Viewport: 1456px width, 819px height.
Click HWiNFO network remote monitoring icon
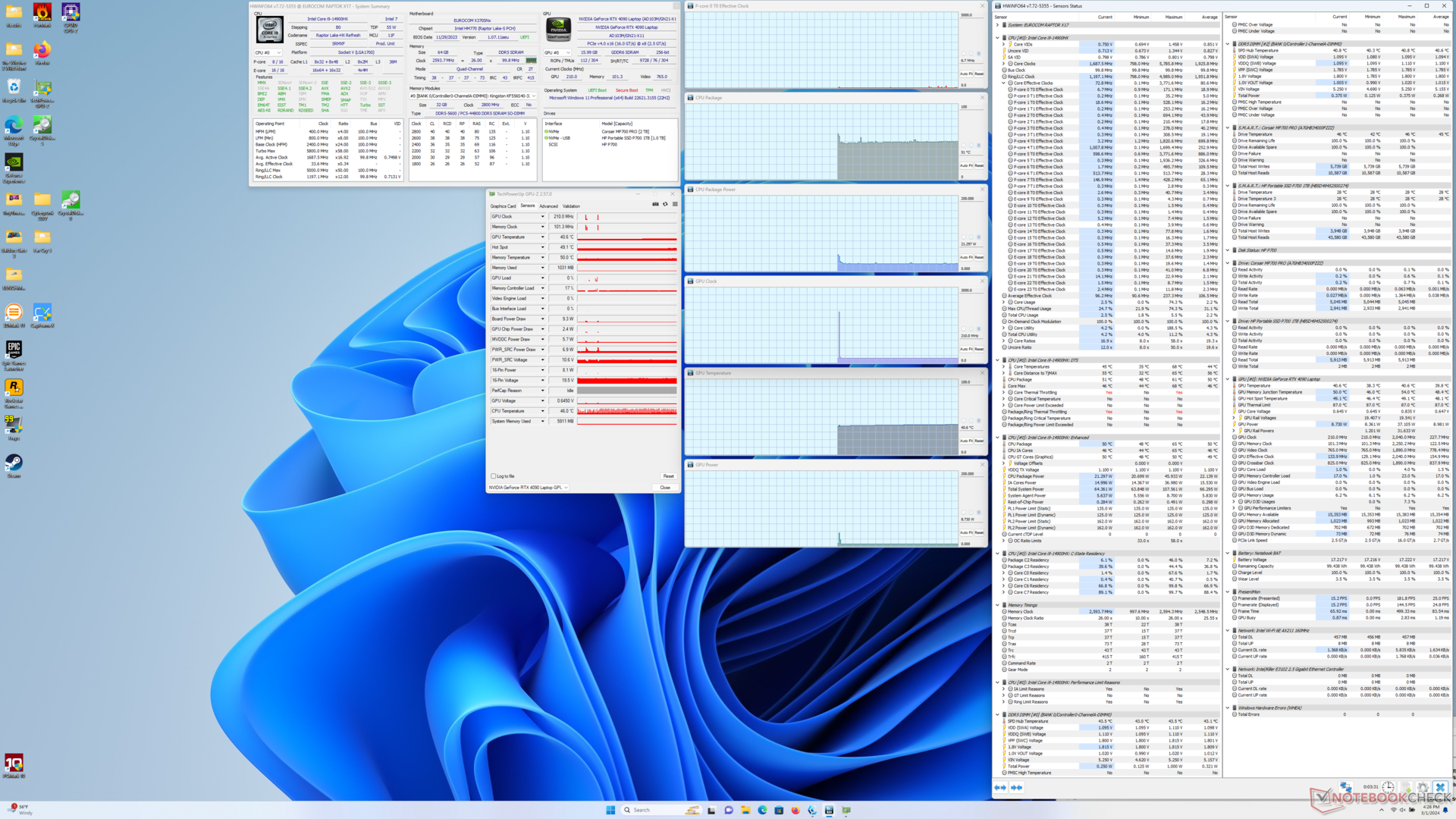point(1345,787)
